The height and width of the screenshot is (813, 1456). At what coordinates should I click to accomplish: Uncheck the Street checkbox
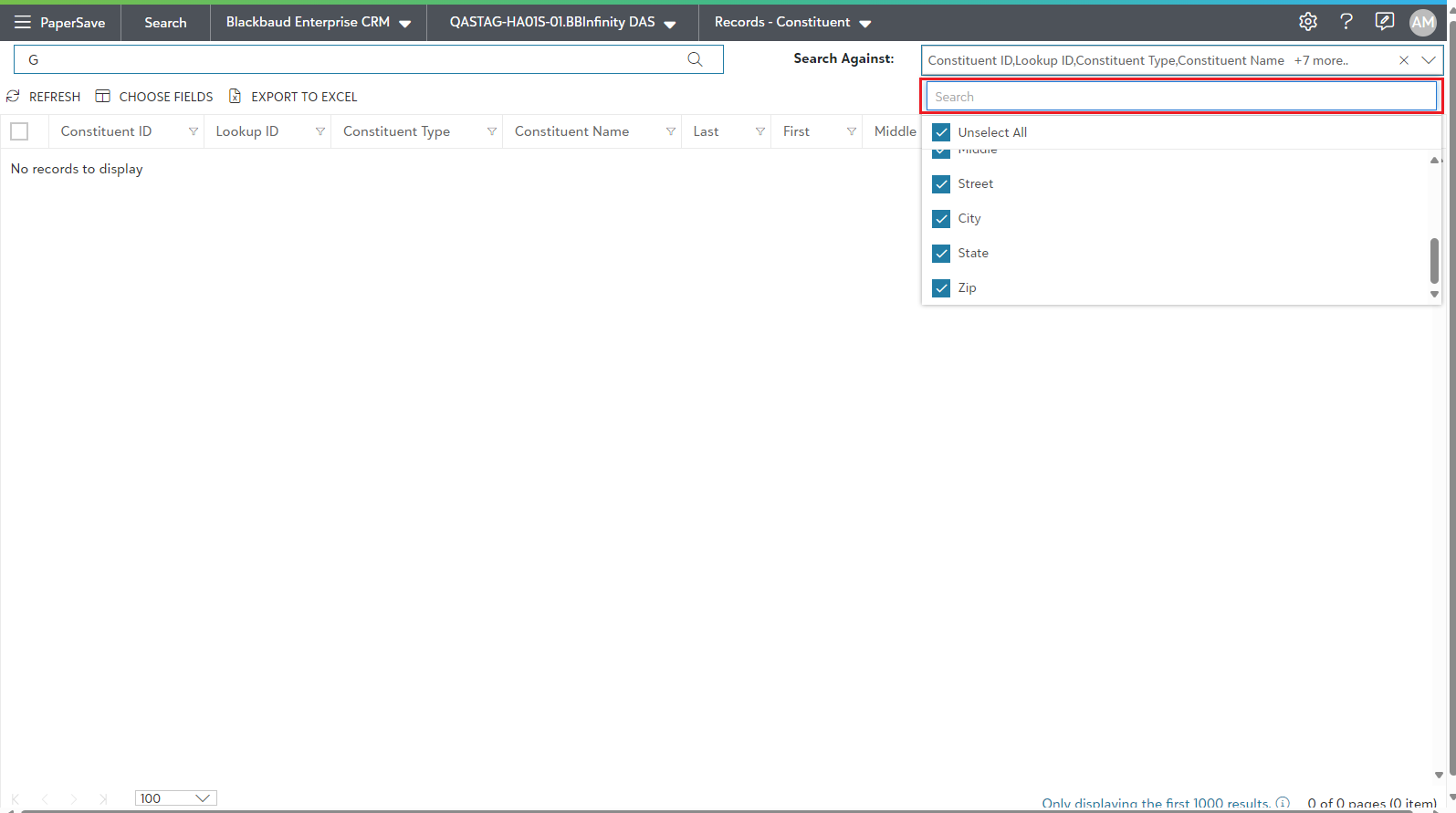click(x=941, y=184)
